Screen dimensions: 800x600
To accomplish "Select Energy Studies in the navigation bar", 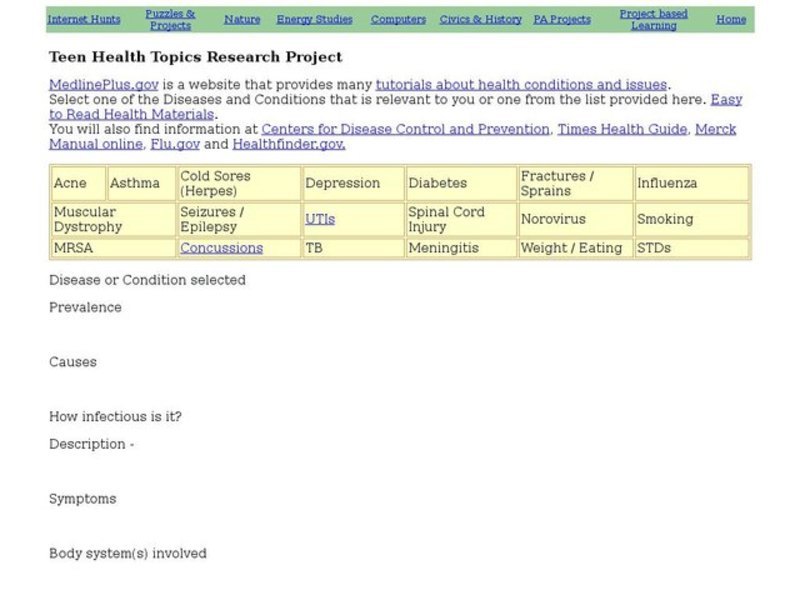I will pyautogui.click(x=315, y=18).
